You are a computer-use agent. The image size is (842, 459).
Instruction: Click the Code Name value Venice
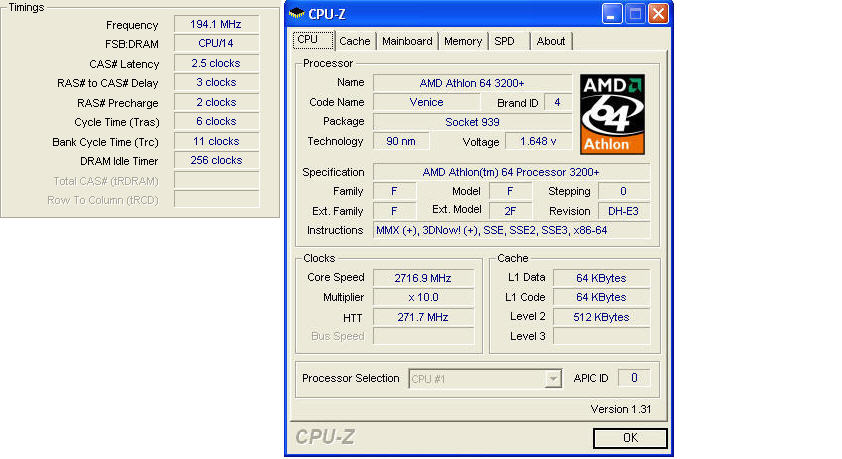pyautogui.click(x=426, y=102)
